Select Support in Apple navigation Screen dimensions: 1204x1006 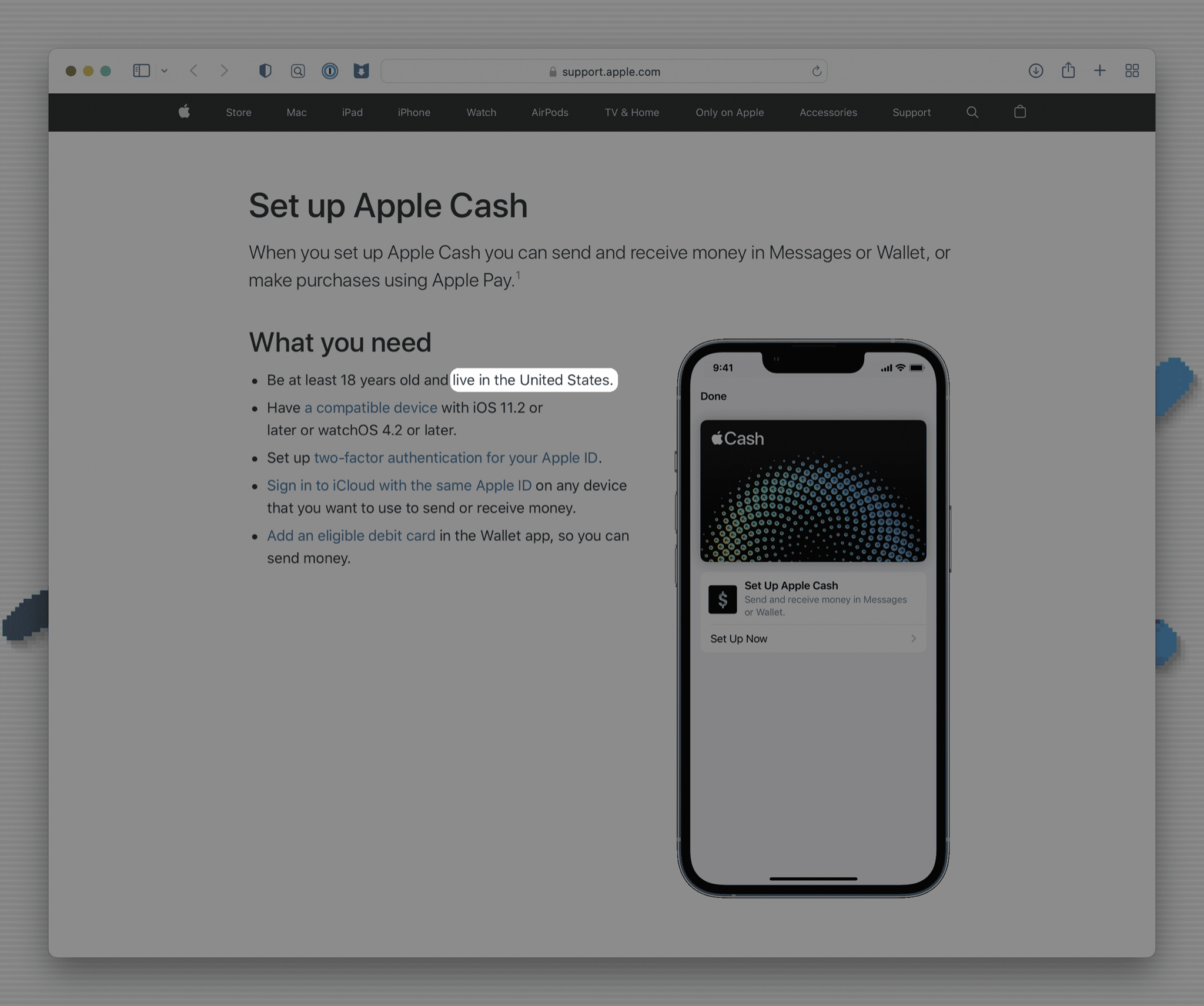pyautogui.click(x=911, y=112)
